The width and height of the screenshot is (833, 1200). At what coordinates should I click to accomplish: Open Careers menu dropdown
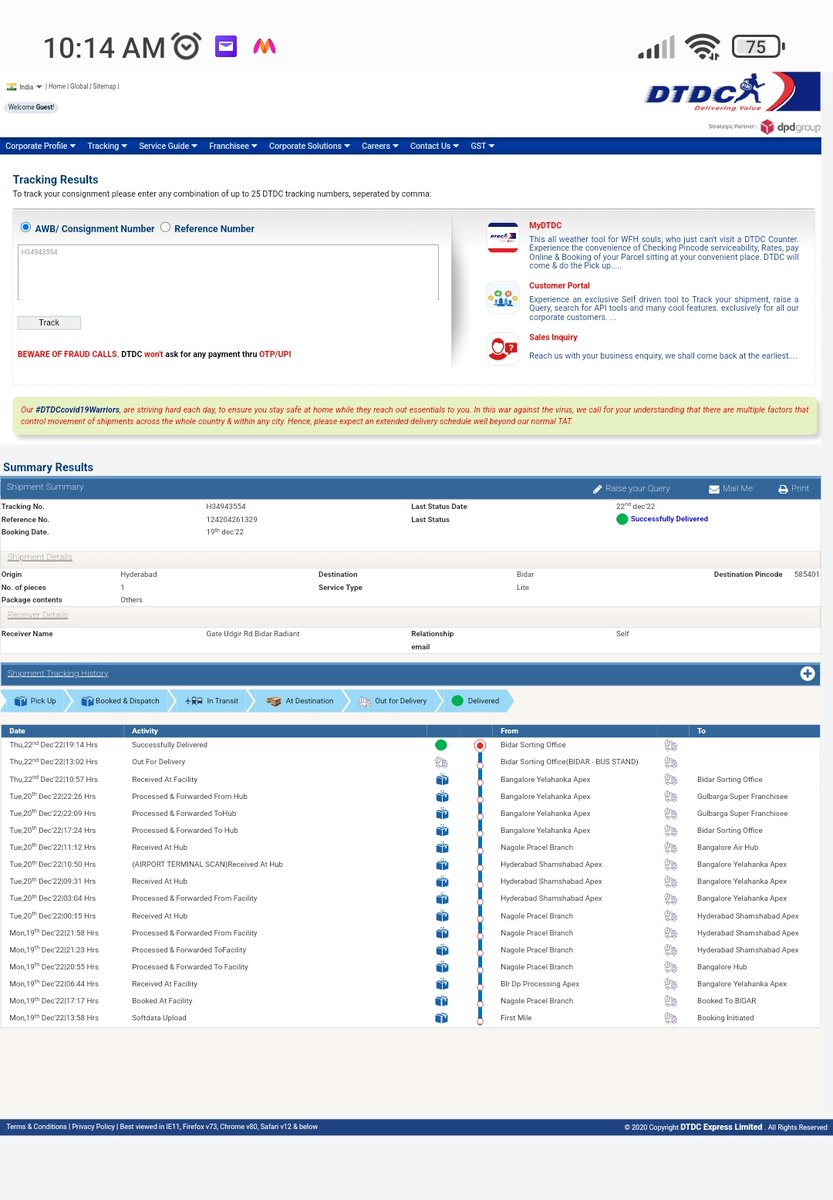click(380, 146)
